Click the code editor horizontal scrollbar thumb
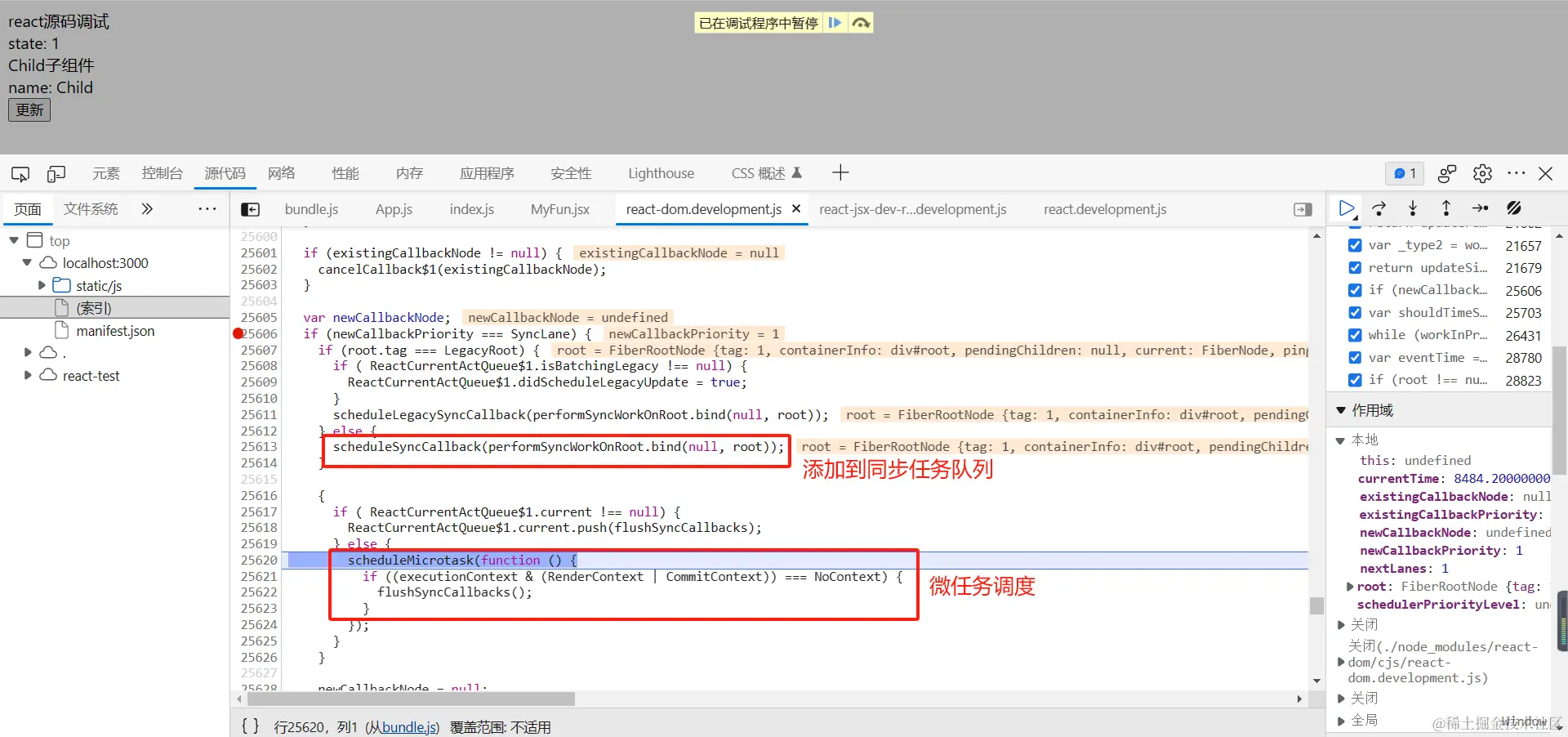Screen dimensions: 1568x737 (410, 699)
